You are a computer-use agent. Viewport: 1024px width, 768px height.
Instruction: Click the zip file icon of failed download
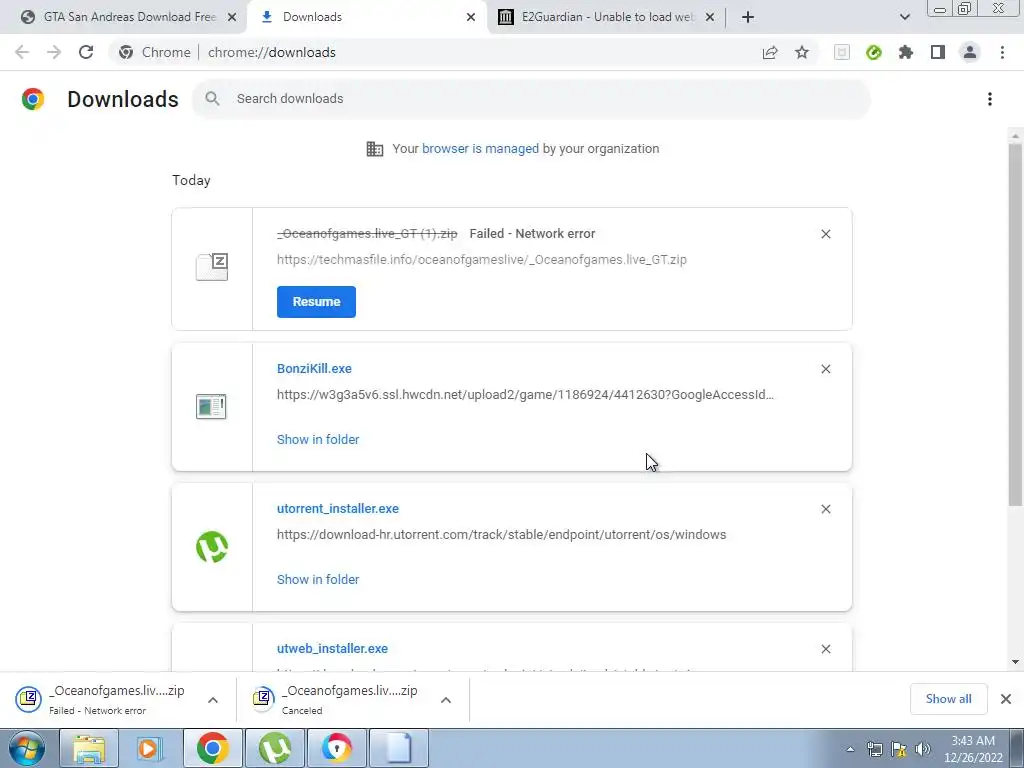(212, 266)
